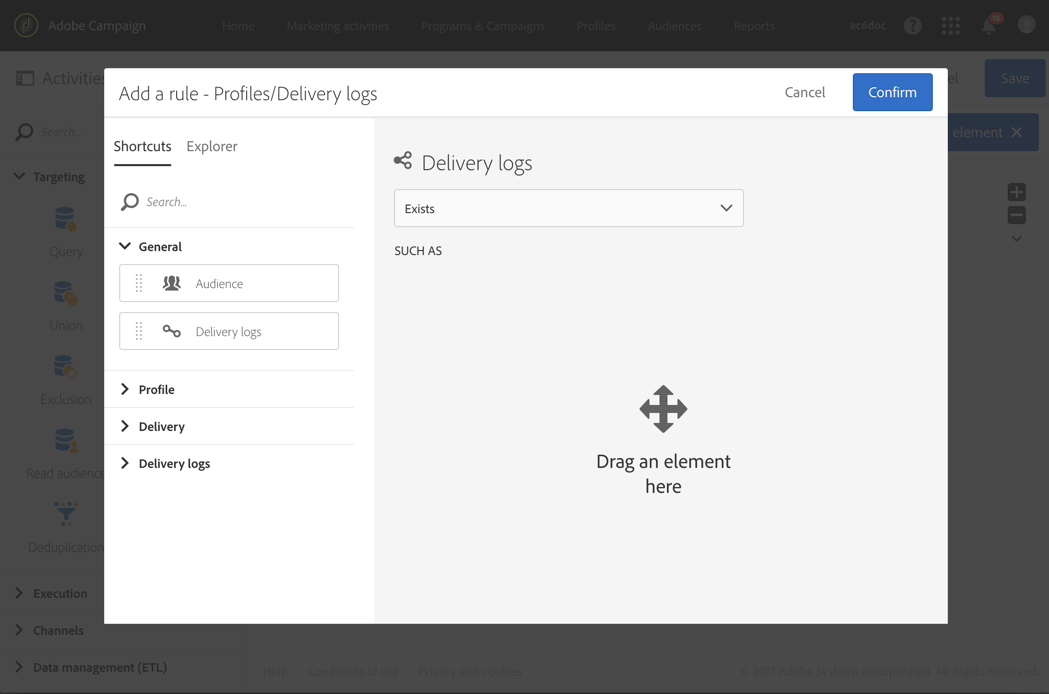Click the Drag an element here area
The width and height of the screenshot is (1049, 694).
(x=663, y=440)
